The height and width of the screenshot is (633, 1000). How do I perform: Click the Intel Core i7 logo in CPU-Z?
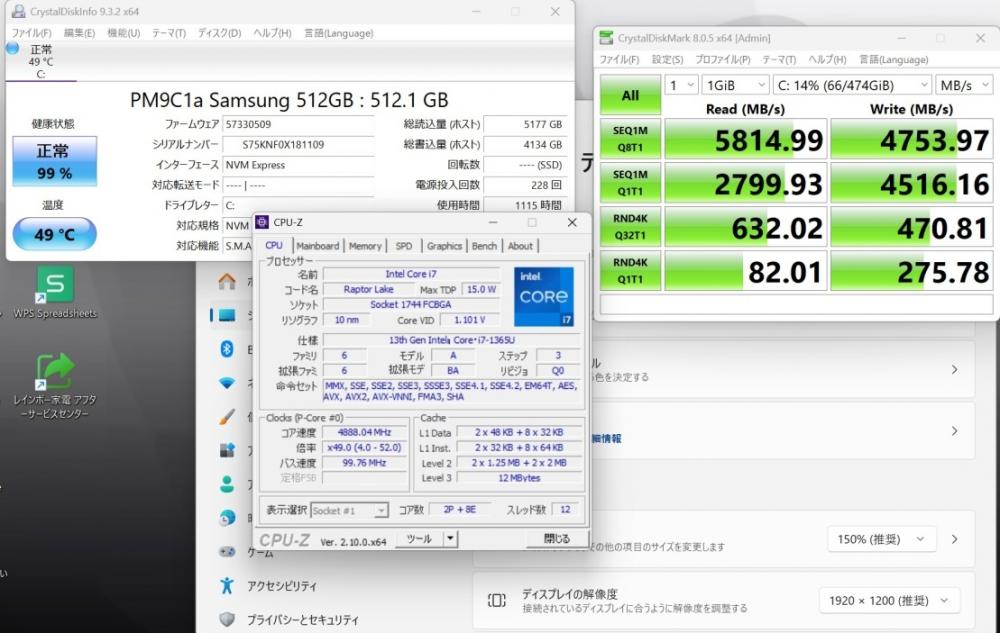point(543,296)
